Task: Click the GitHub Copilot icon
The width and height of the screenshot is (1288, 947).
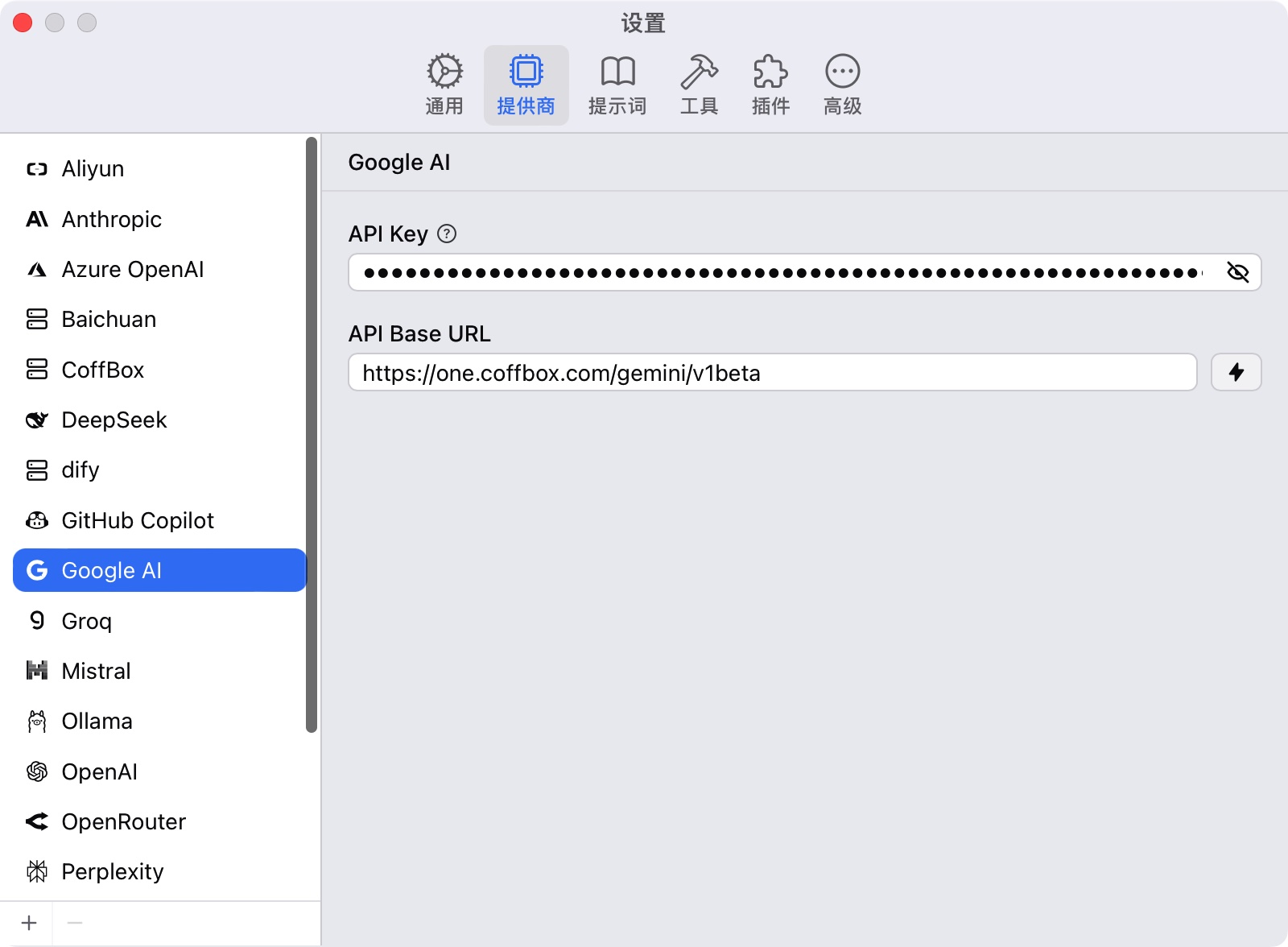Action: (x=37, y=520)
